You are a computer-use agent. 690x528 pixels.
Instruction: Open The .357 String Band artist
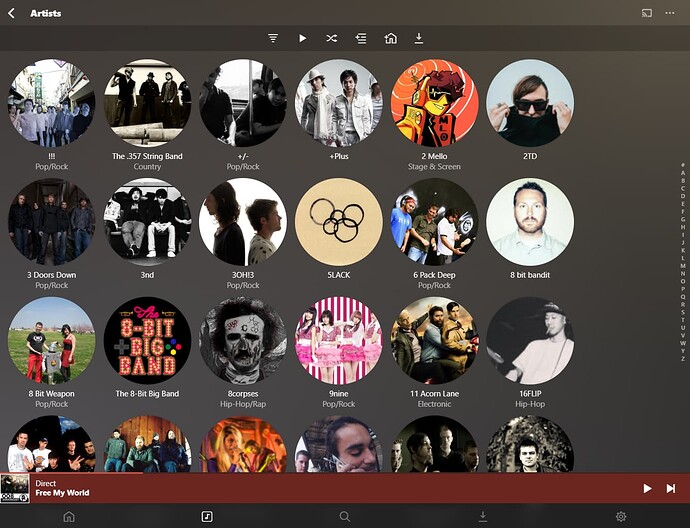(x=147, y=103)
